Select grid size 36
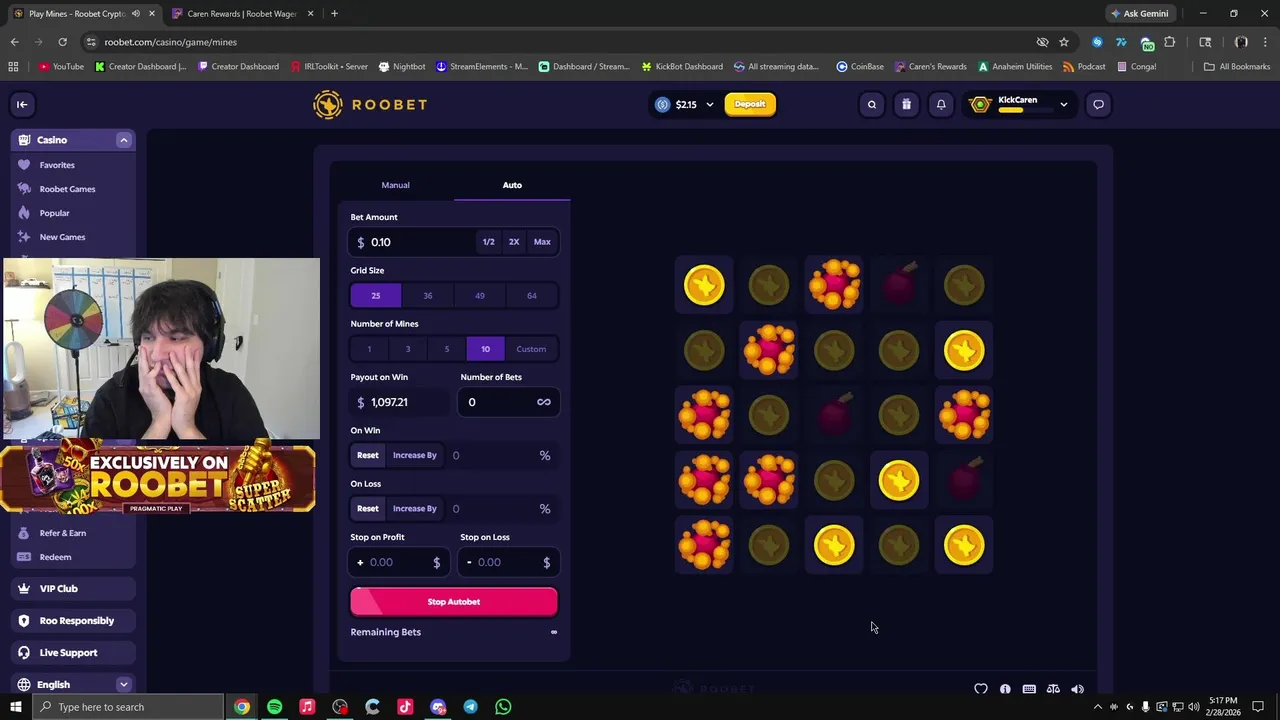The width and height of the screenshot is (1280, 720). [428, 295]
